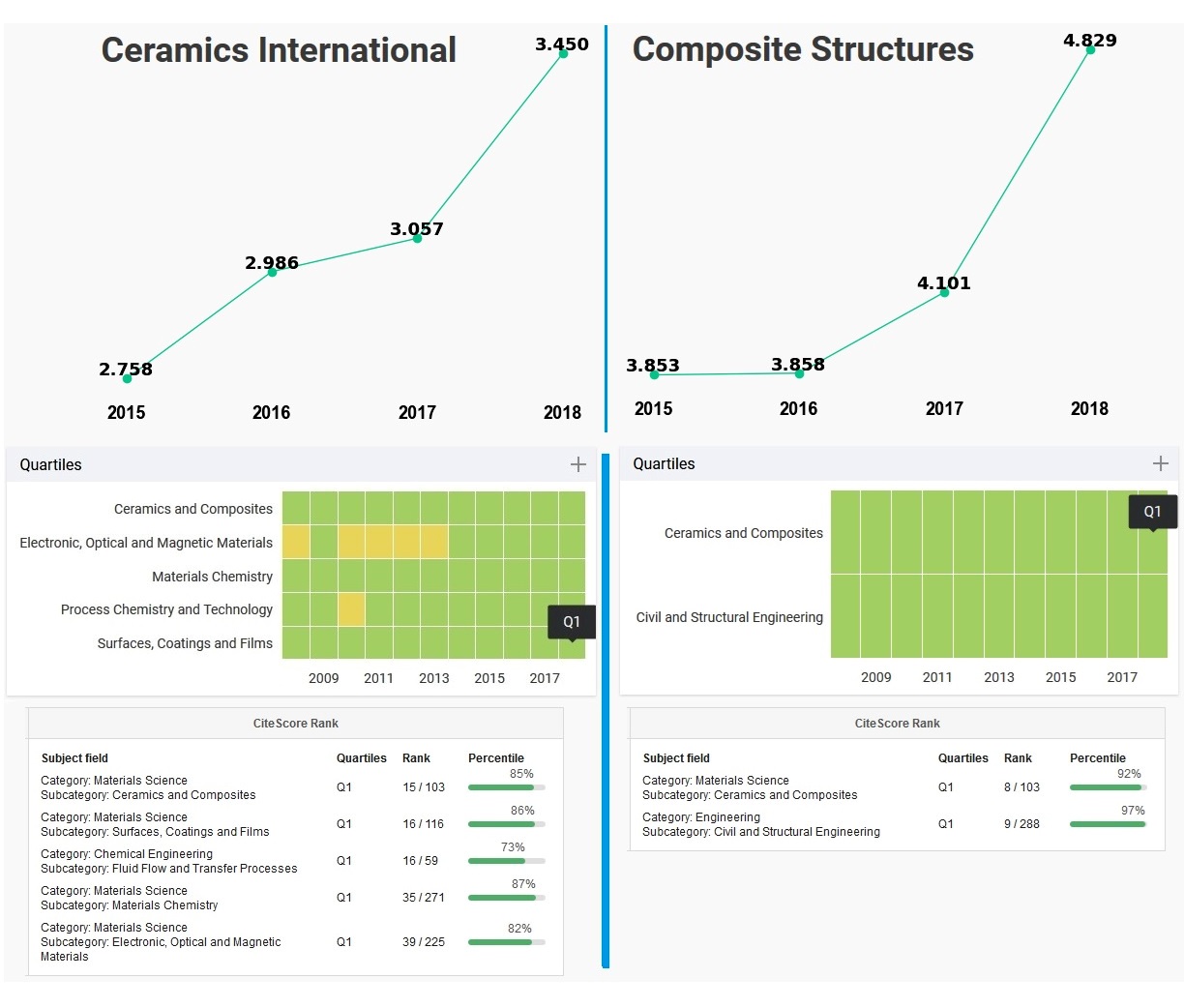Click the Q1 quartile beside rank 9 / 288
This screenshot has height=1008, width=1184.
(x=946, y=824)
